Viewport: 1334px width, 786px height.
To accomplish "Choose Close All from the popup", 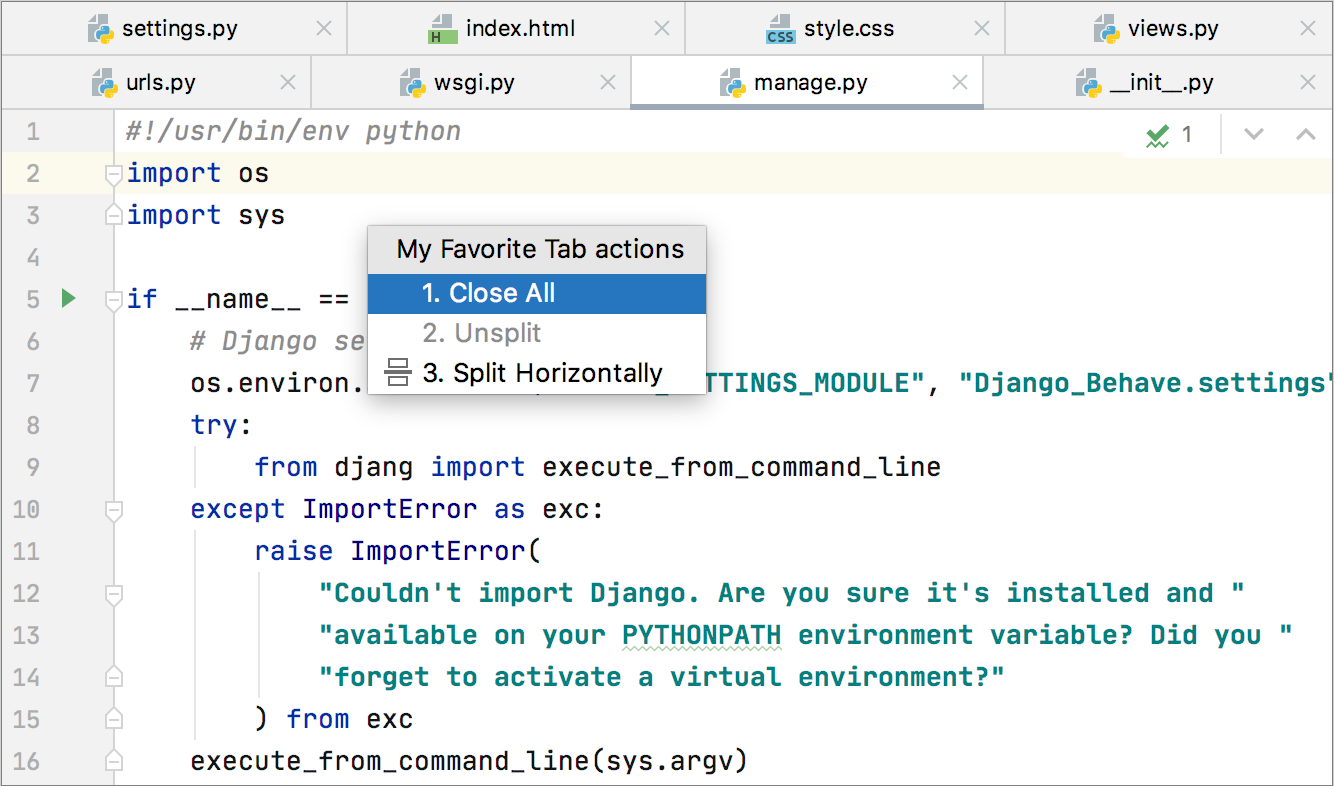I will point(490,293).
